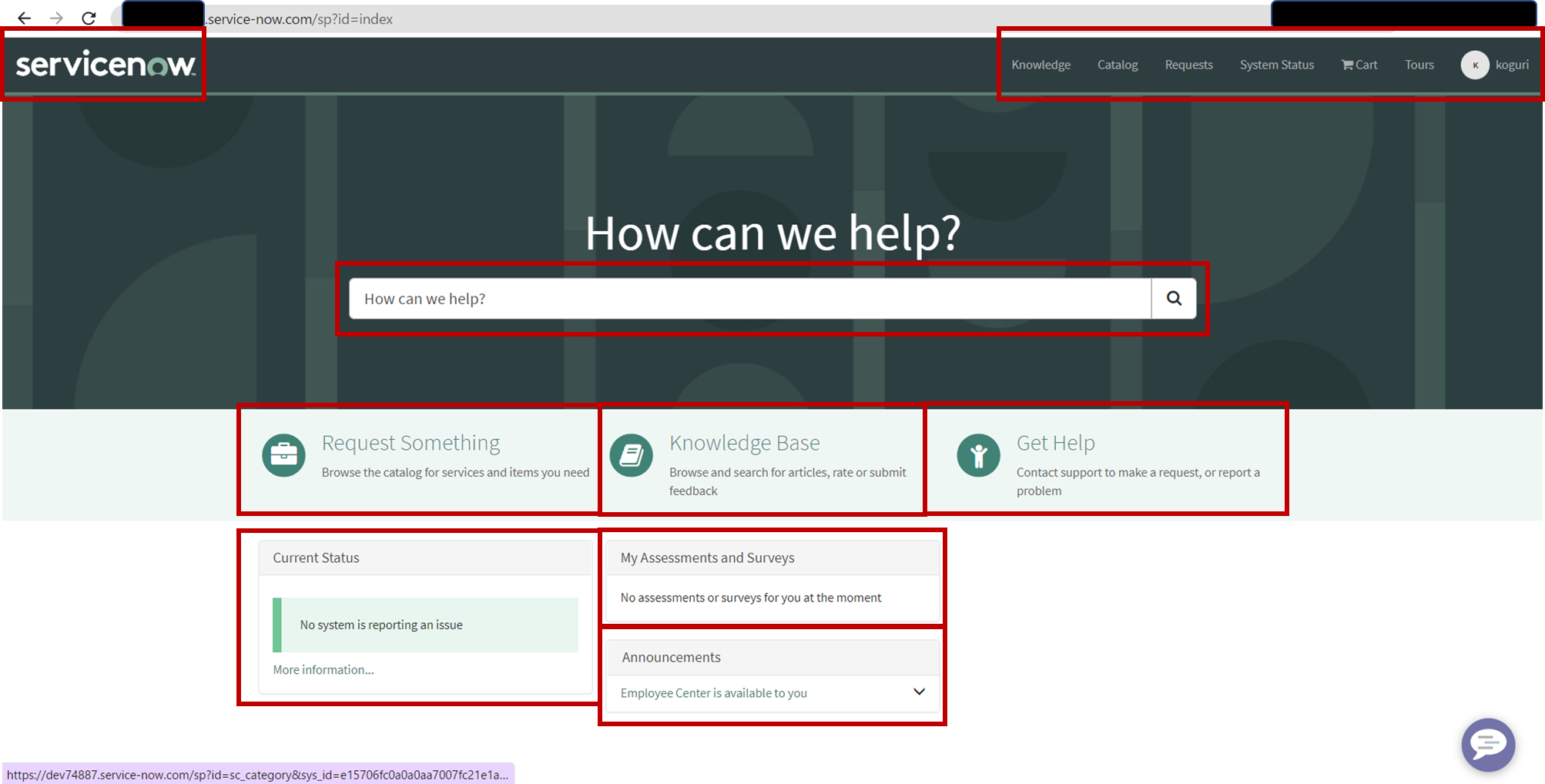The width and height of the screenshot is (1545, 784).
Task: Open the Requests menu item
Action: click(1188, 65)
